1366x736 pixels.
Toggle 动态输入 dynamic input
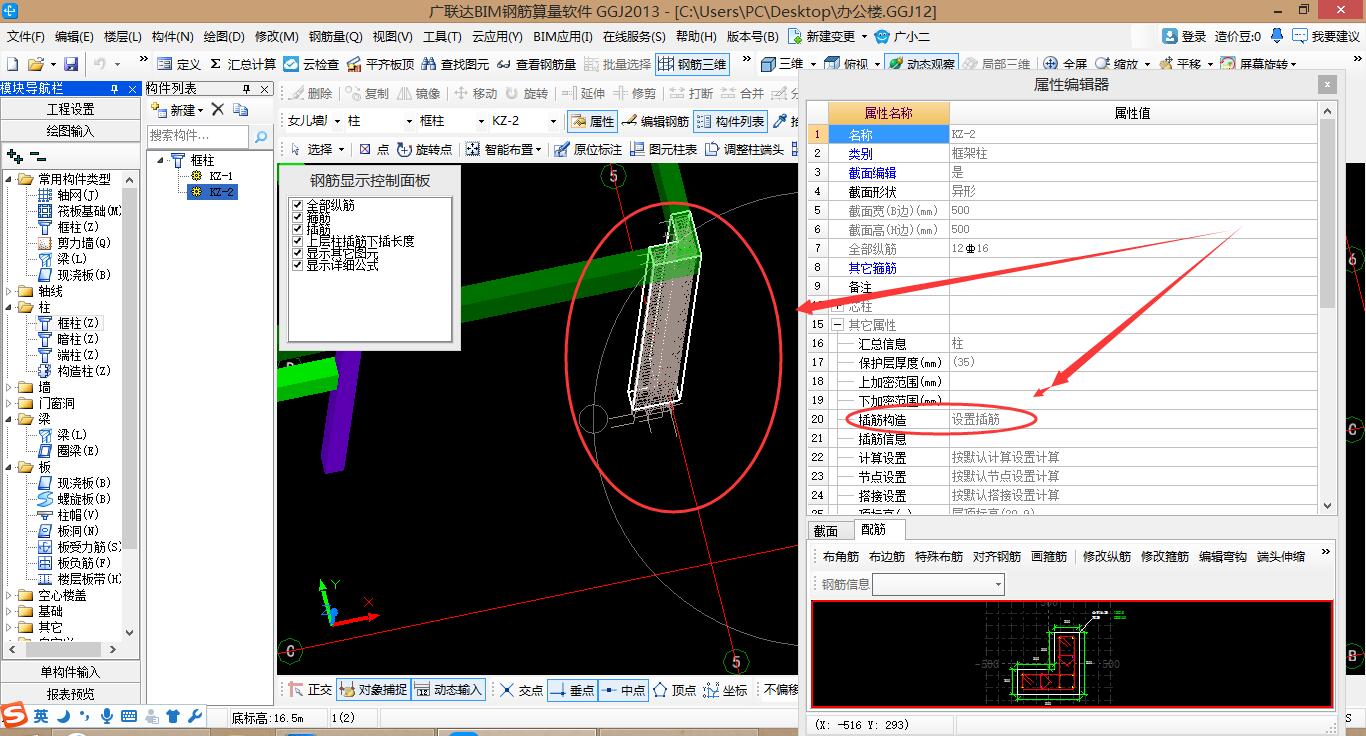(x=449, y=689)
